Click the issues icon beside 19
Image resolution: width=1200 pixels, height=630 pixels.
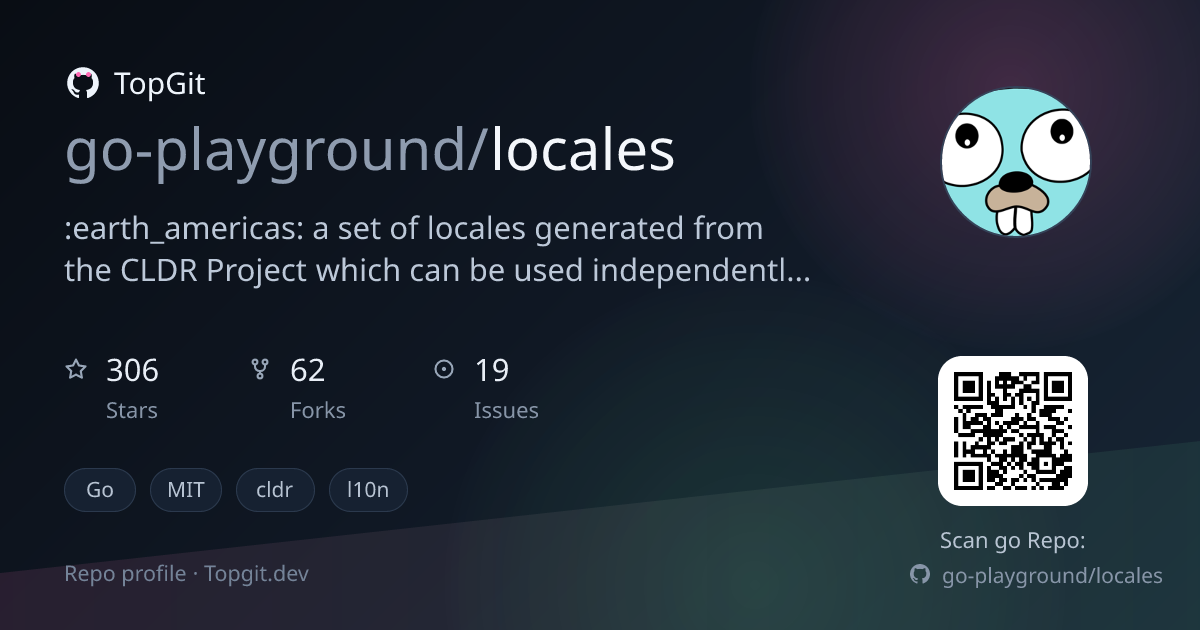point(444,370)
